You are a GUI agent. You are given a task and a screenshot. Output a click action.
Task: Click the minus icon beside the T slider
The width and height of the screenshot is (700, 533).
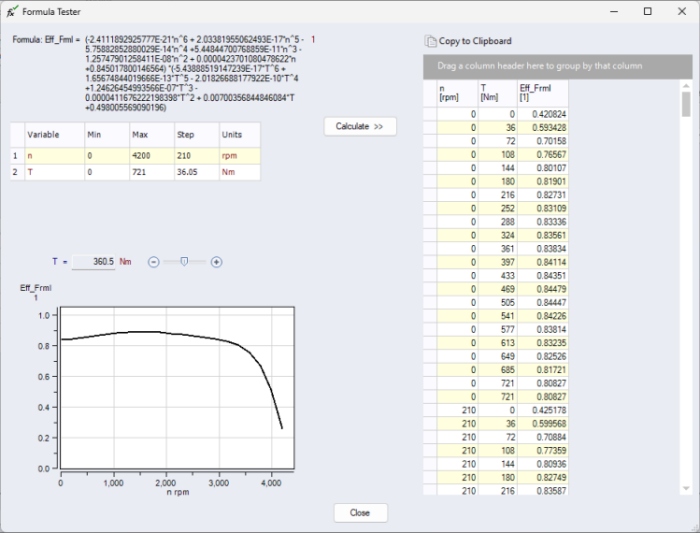(x=154, y=262)
